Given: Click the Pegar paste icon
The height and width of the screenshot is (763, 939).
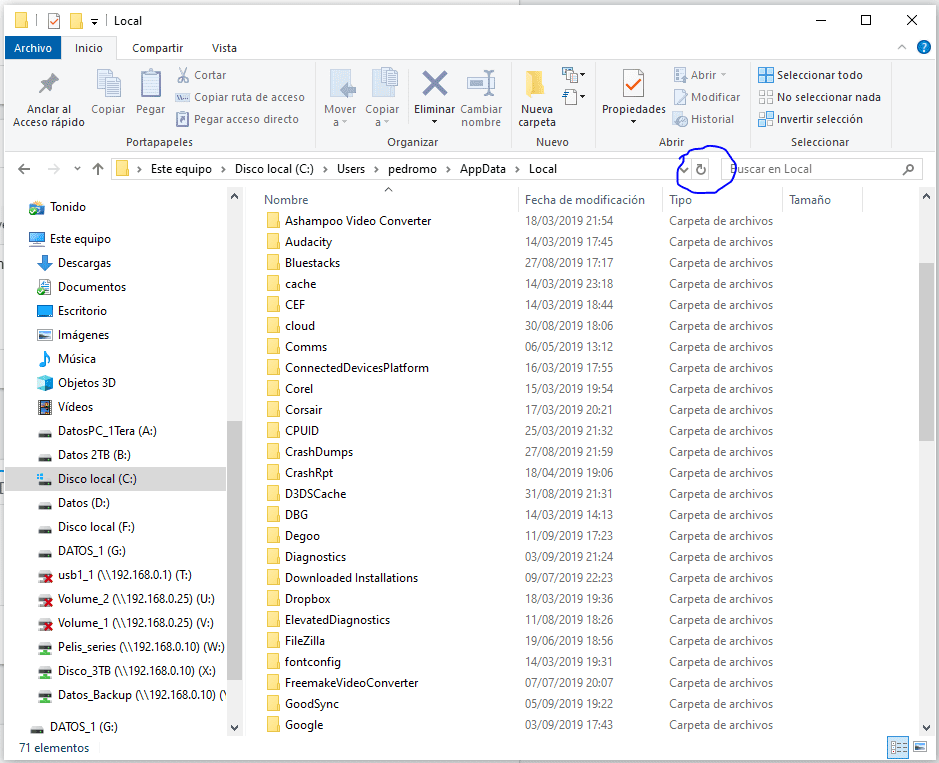Looking at the screenshot, I should (x=150, y=83).
